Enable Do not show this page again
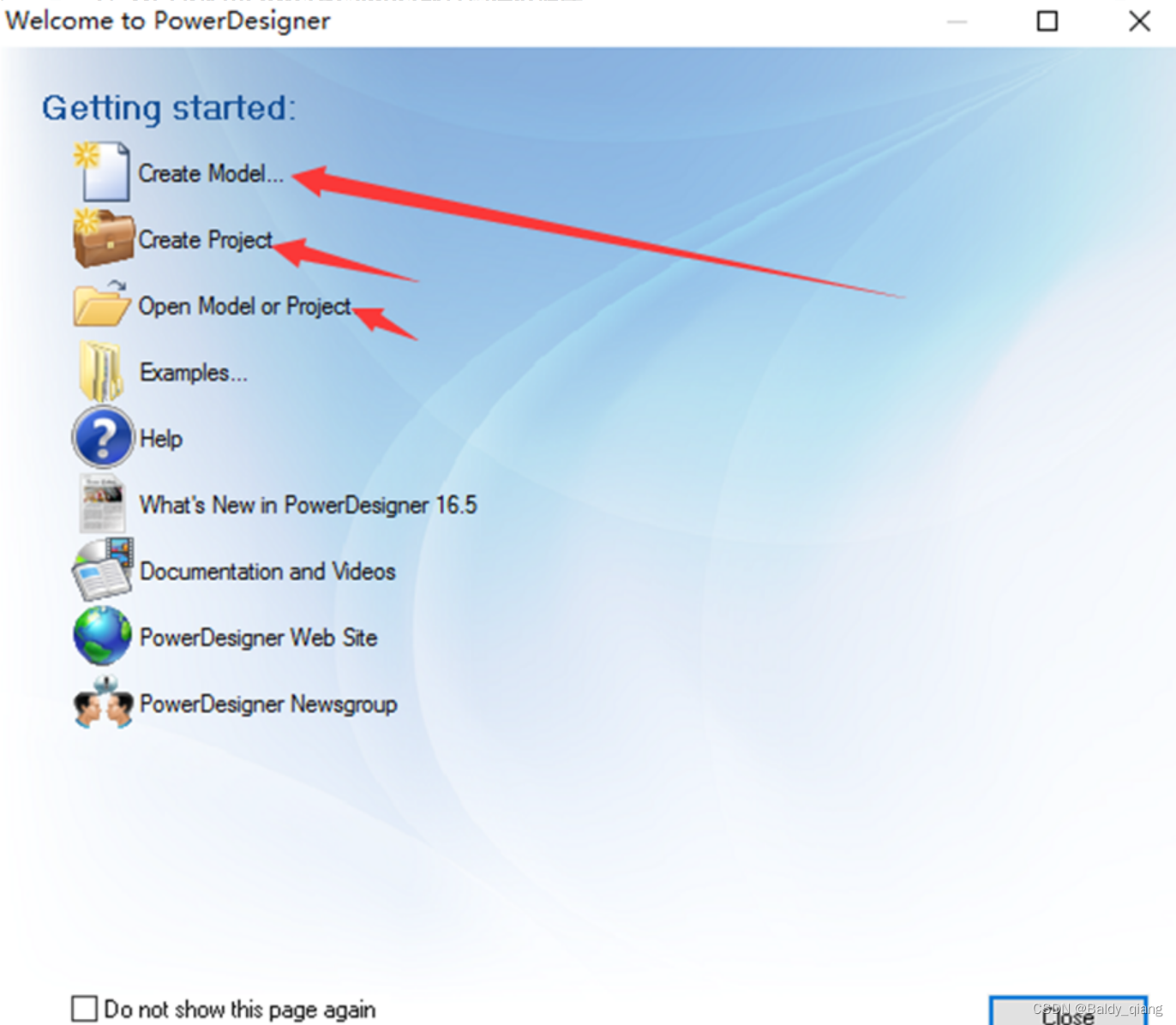Viewport: 1176px width, 1025px height. tap(84, 1008)
